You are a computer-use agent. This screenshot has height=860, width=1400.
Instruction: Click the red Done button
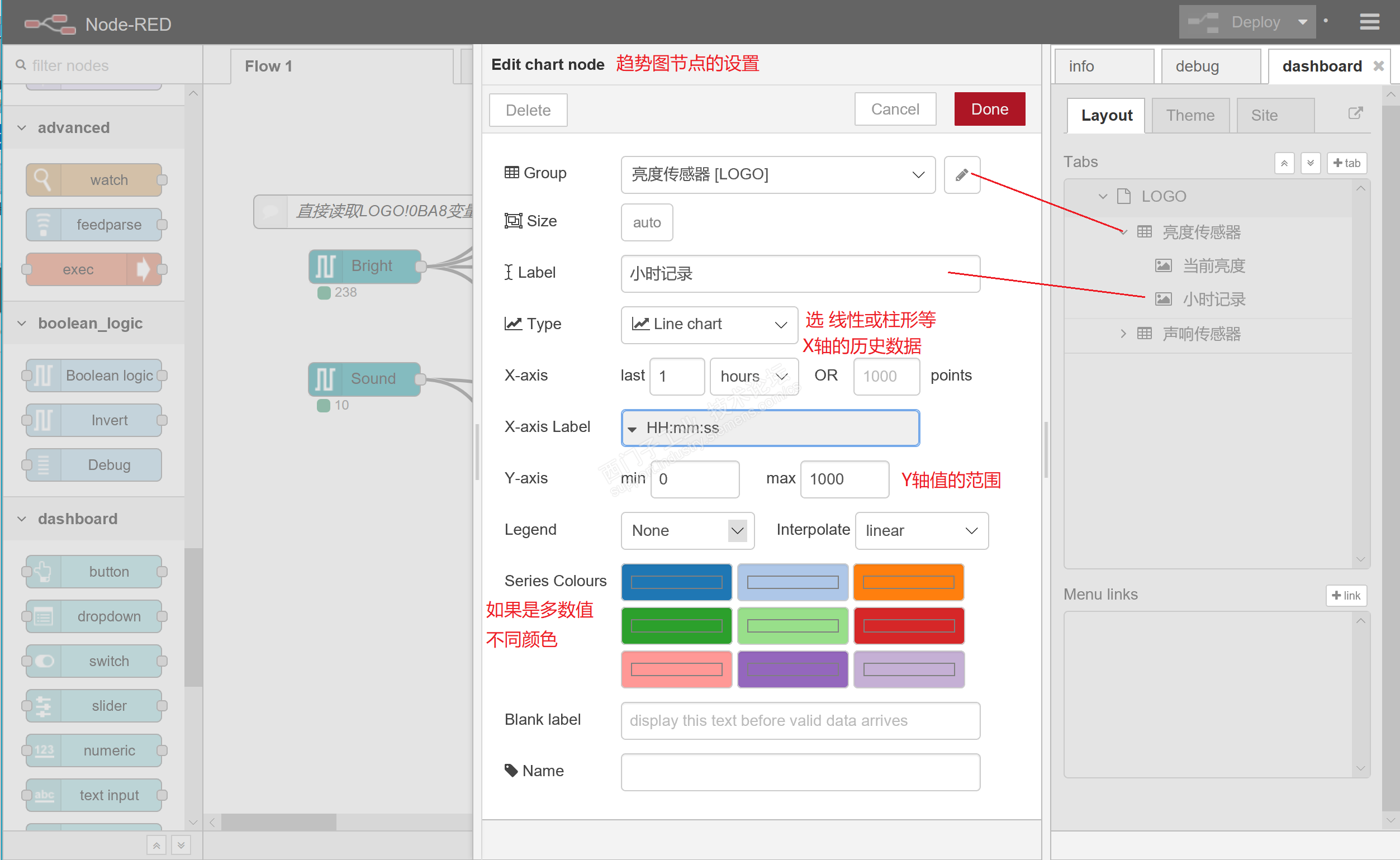click(989, 109)
